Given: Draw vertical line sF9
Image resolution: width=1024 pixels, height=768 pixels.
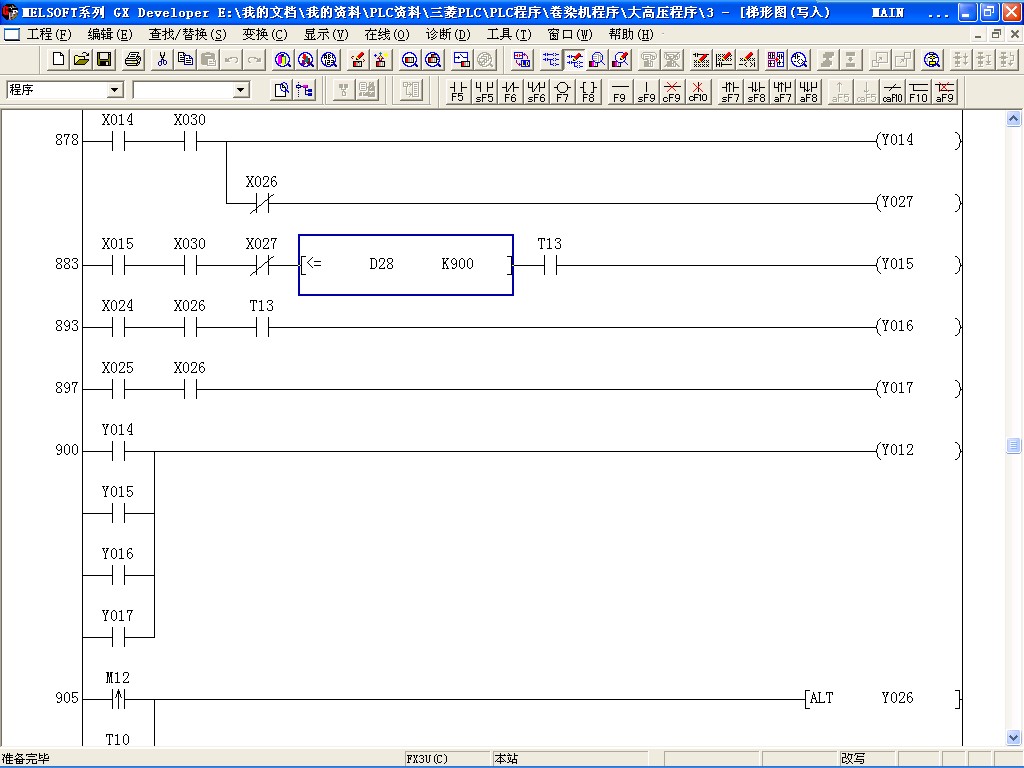Looking at the screenshot, I should coord(646,91).
